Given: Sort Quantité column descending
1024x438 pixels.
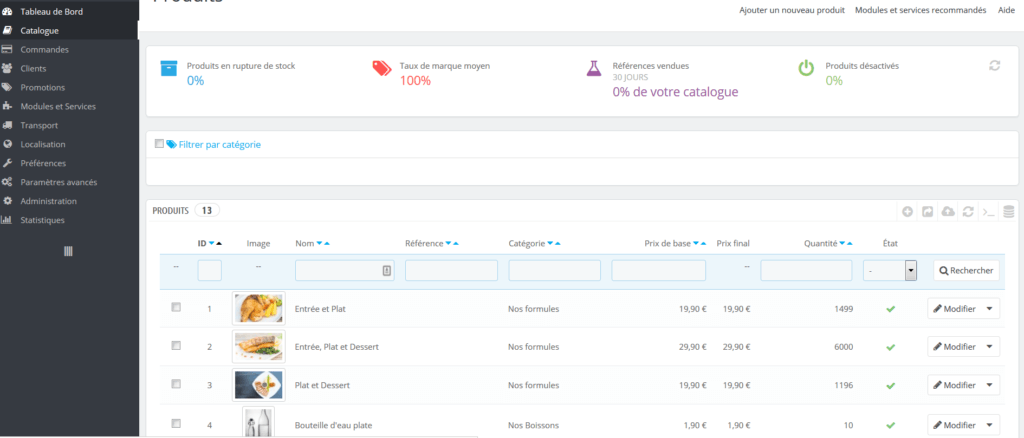Looking at the screenshot, I should [842, 243].
